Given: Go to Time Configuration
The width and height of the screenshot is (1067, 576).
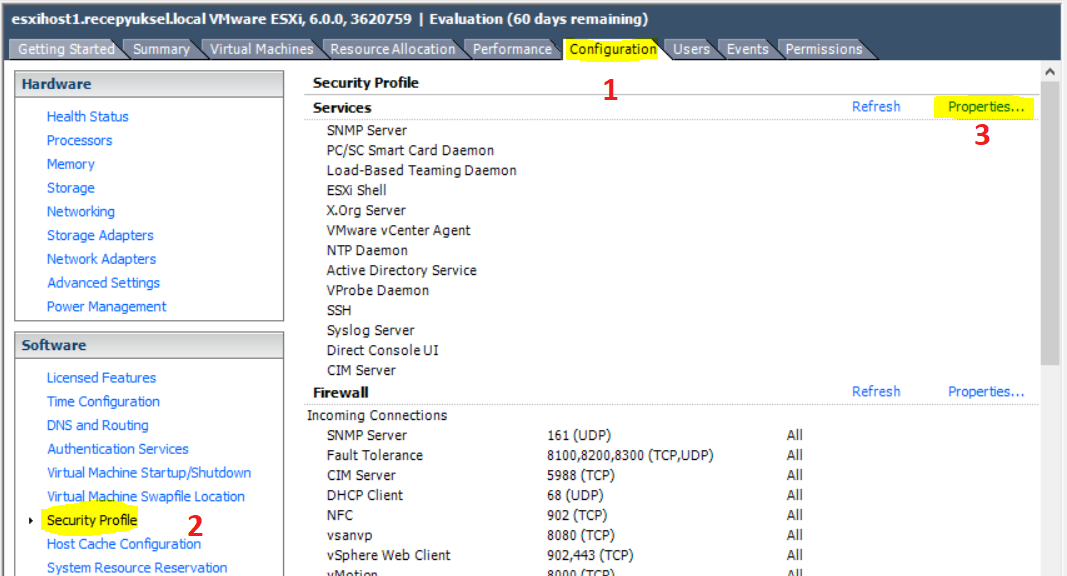Looking at the screenshot, I should pyautogui.click(x=103, y=402).
